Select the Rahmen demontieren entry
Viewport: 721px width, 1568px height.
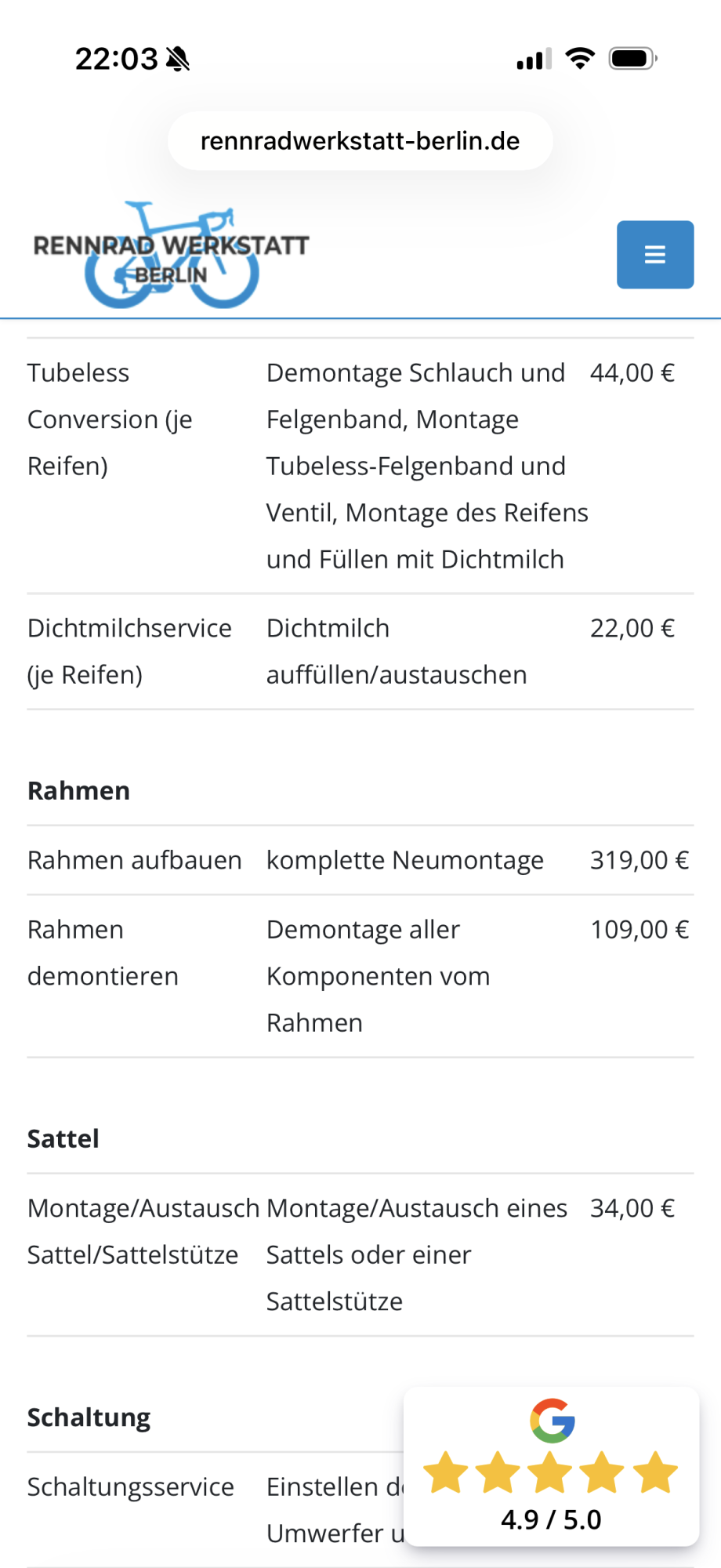click(x=103, y=953)
